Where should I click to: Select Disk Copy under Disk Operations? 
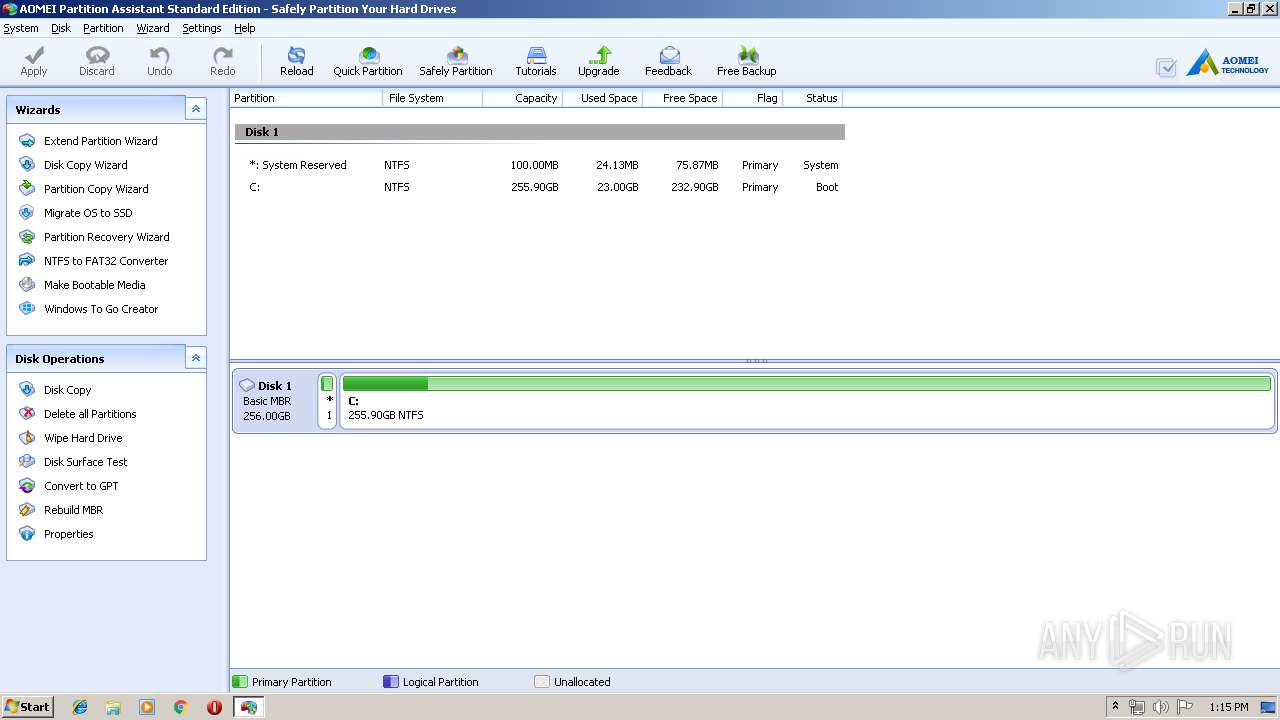[67, 390]
